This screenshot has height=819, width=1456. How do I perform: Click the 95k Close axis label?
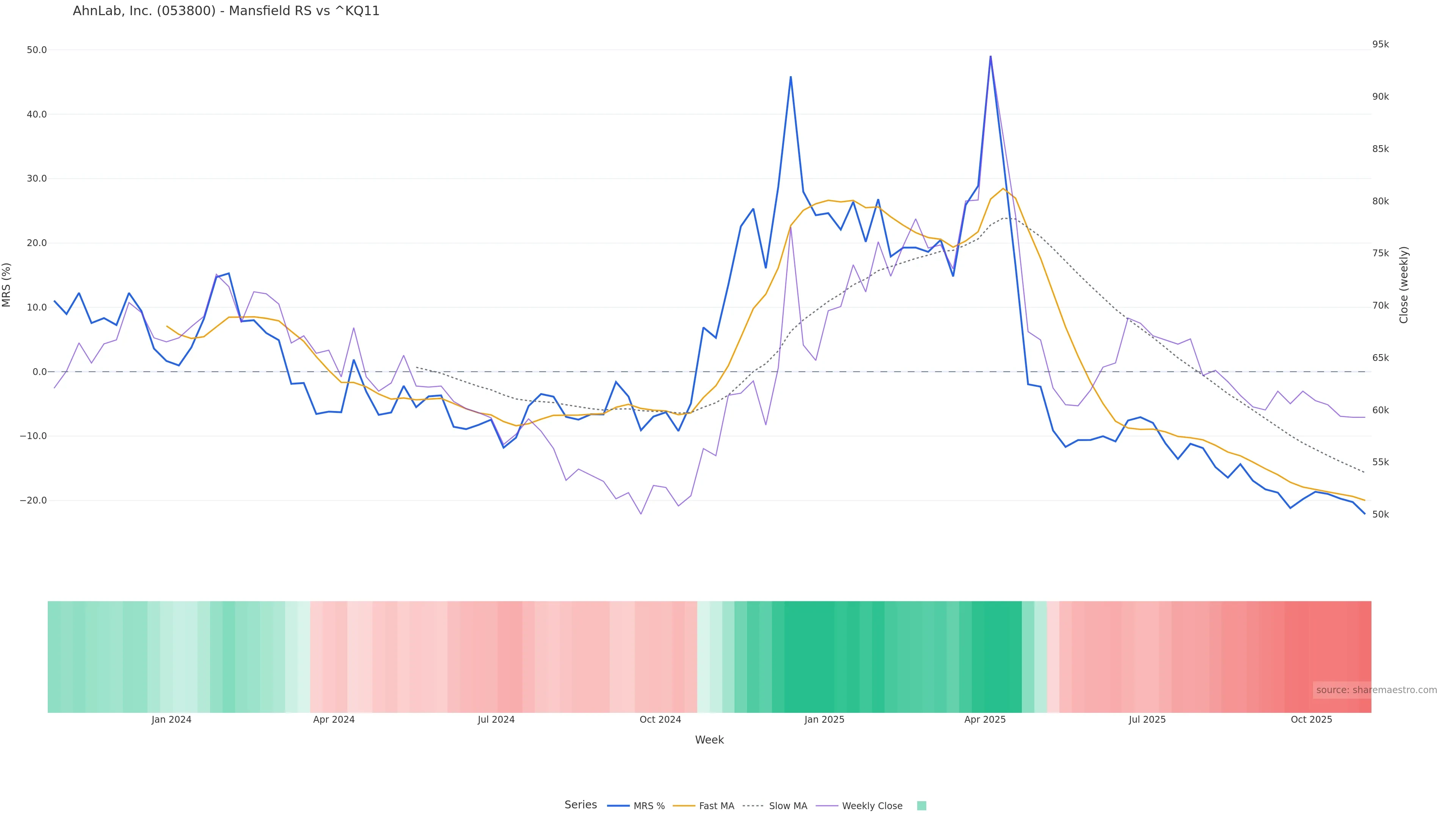click(1380, 44)
